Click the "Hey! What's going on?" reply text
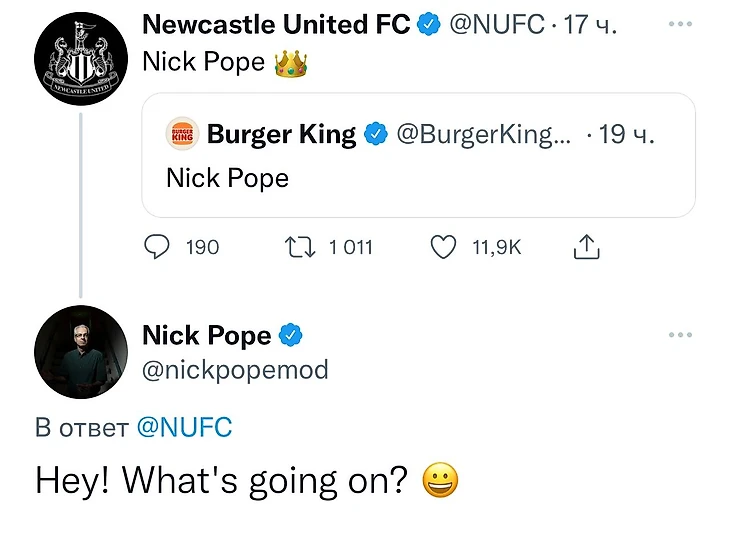This screenshot has height=540, width=730. click(221, 481)
